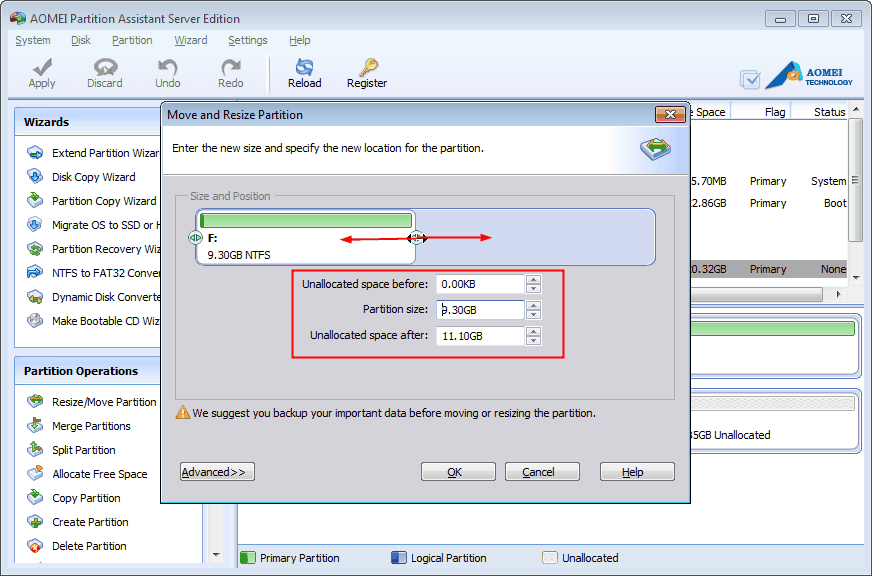Click scroll-down arrow of the left sidebar
Screen dimensions: 872x576
(216, 554)
